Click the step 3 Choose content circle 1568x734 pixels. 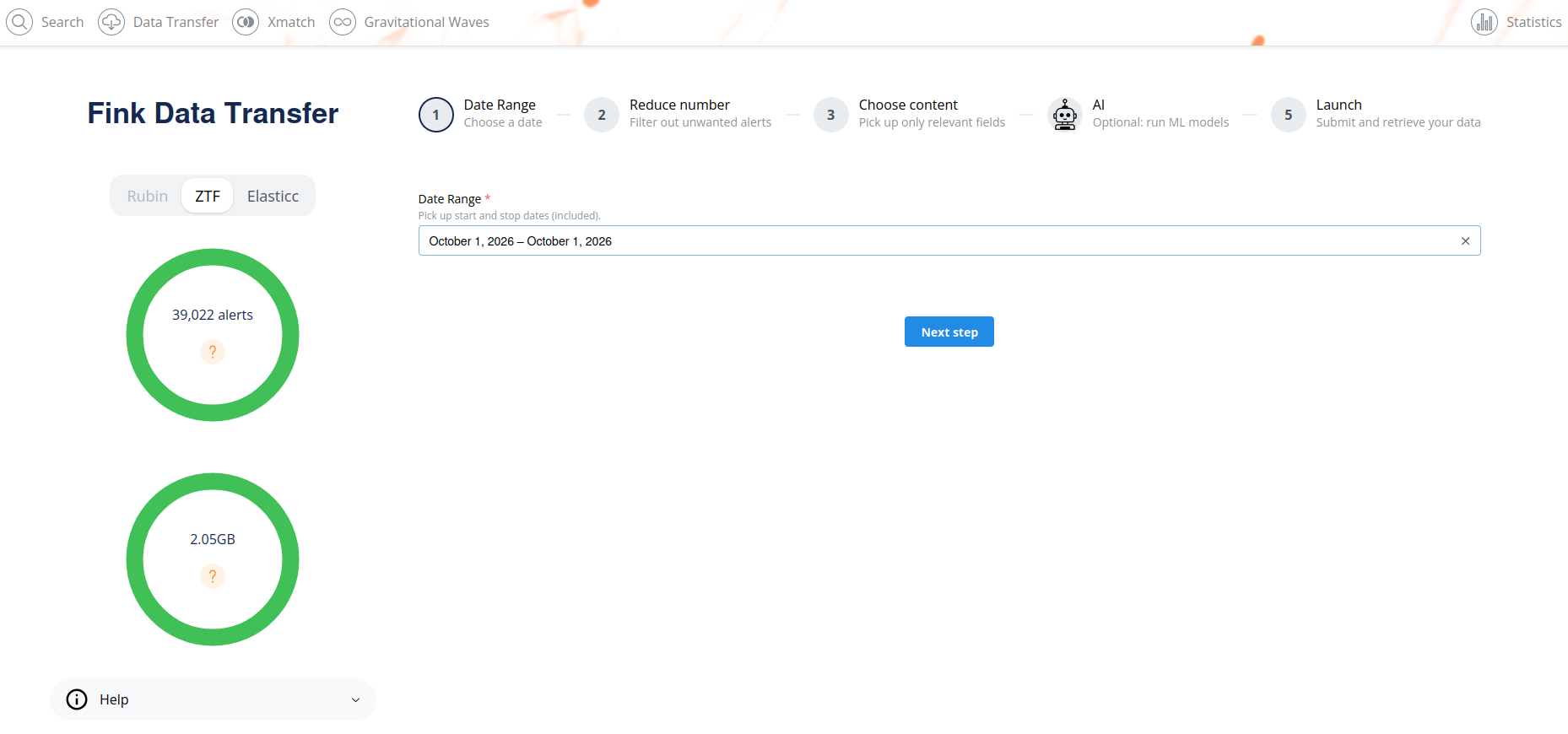831,115
